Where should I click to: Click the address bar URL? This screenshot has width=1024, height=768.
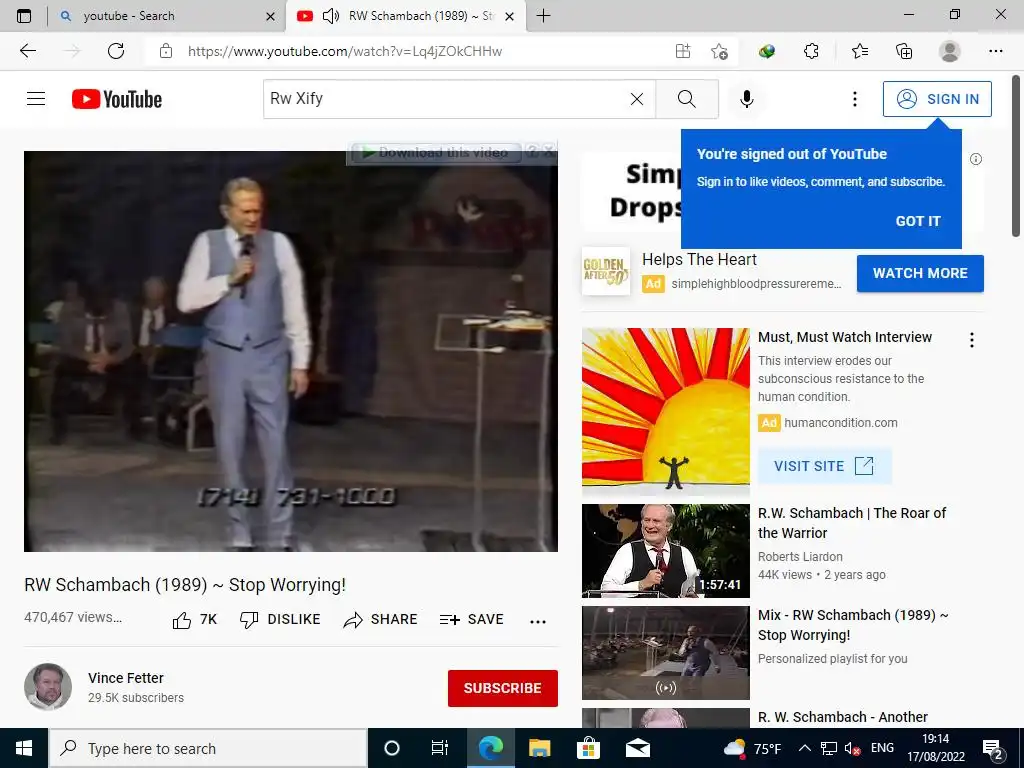[345, 51]
